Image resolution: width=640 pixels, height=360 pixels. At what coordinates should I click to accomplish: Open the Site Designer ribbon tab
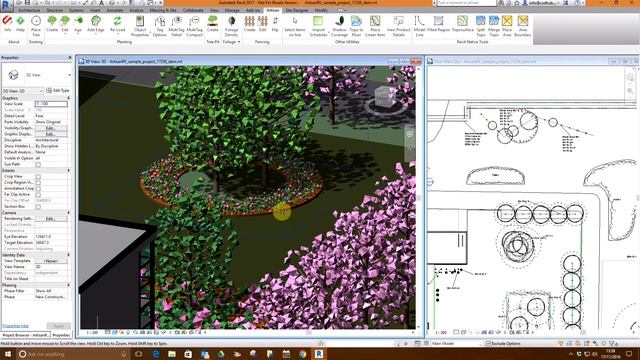point(297,10)
